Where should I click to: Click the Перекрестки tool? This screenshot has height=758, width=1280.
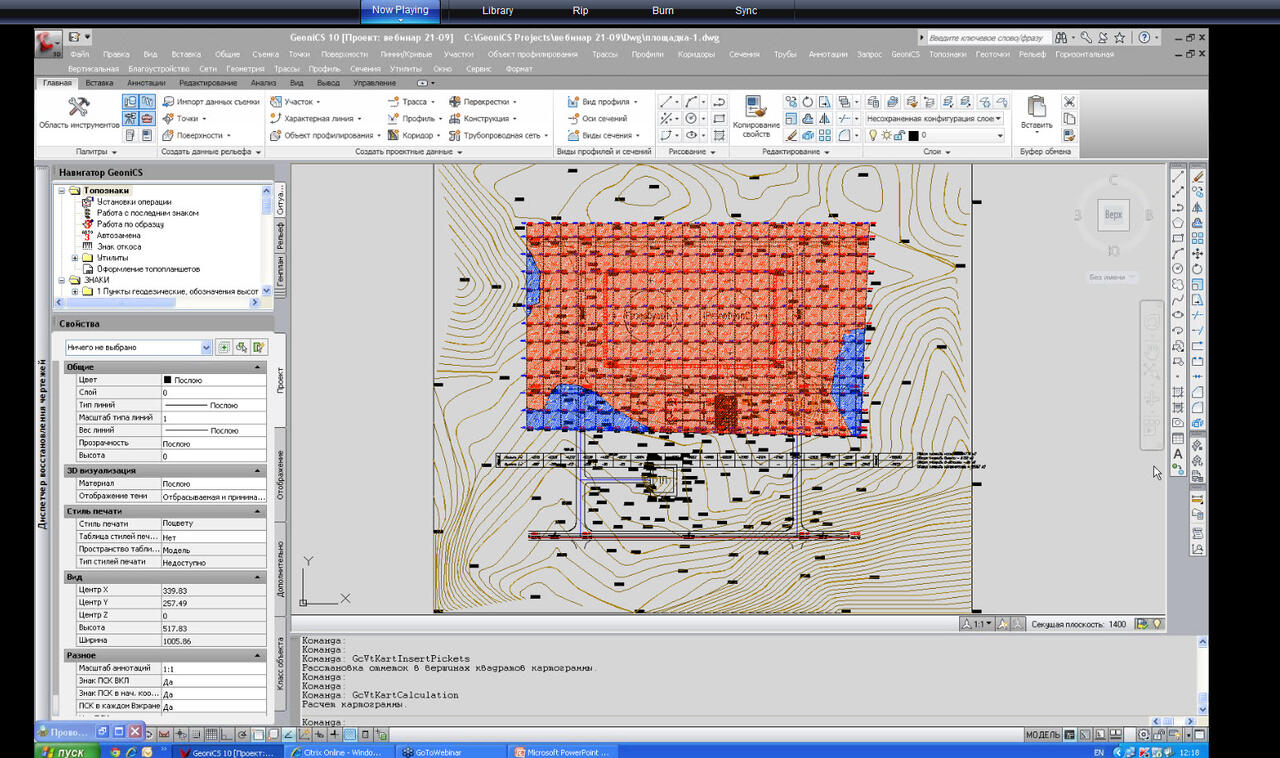pos(482,102)
